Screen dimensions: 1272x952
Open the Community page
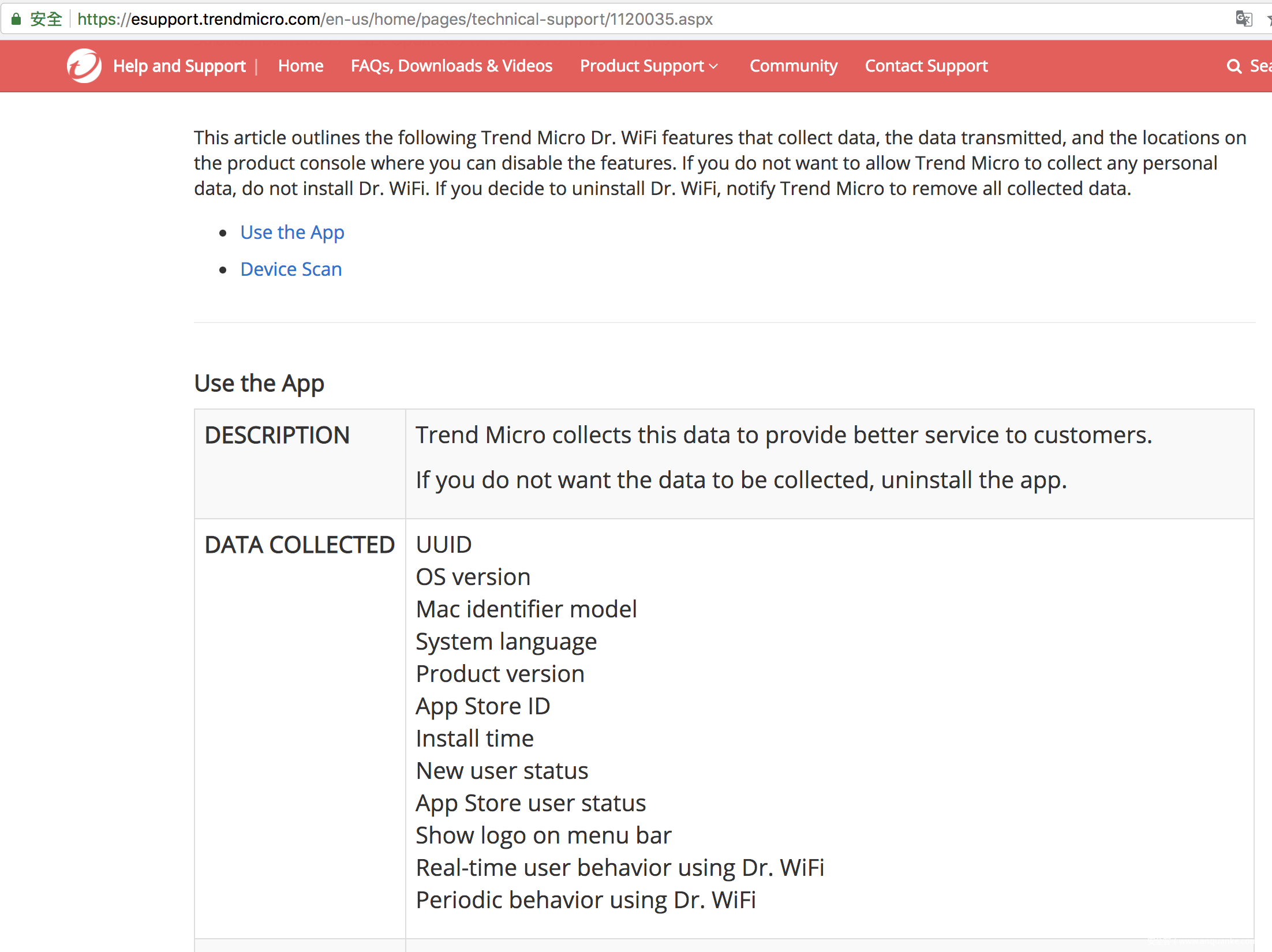point(793,66)
